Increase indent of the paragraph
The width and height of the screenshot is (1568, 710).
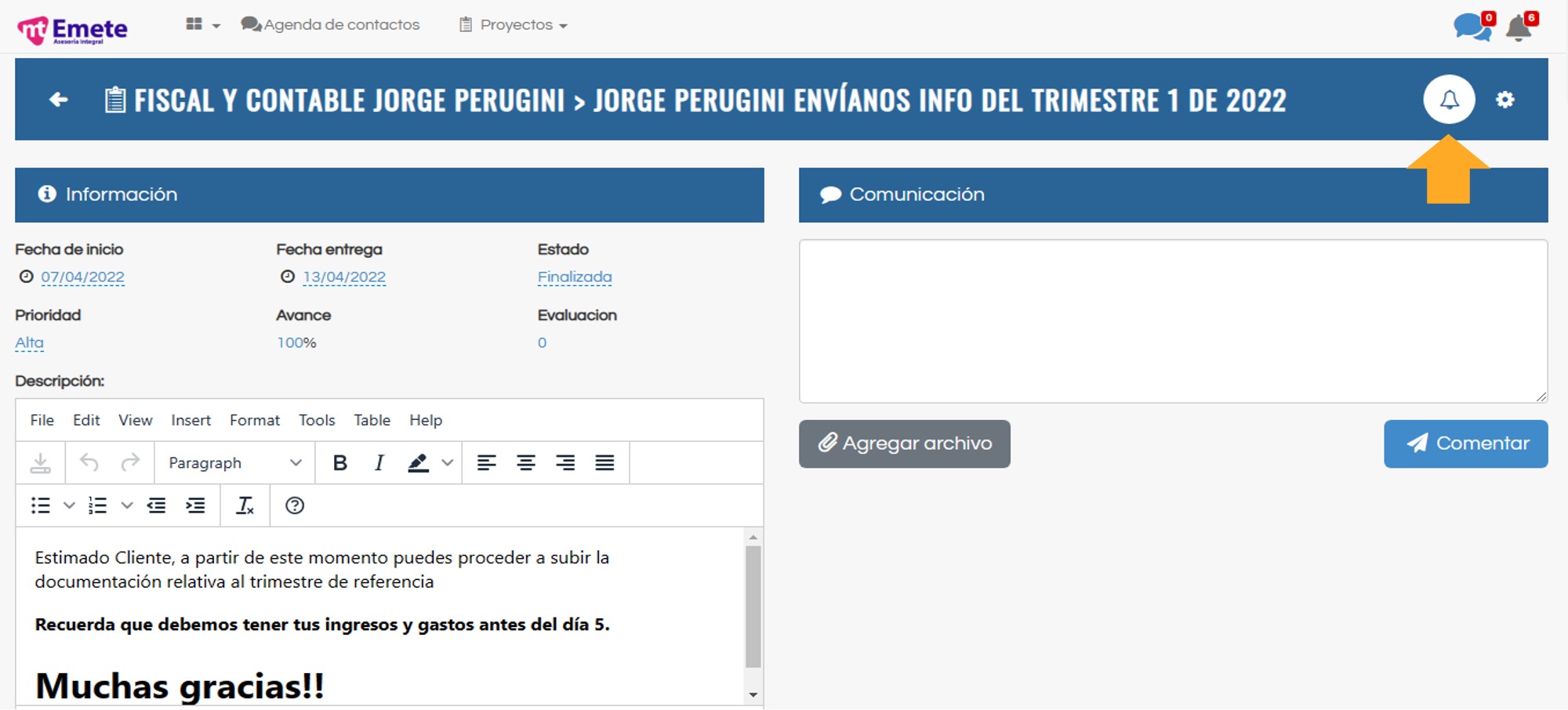[x=195, y=505]
